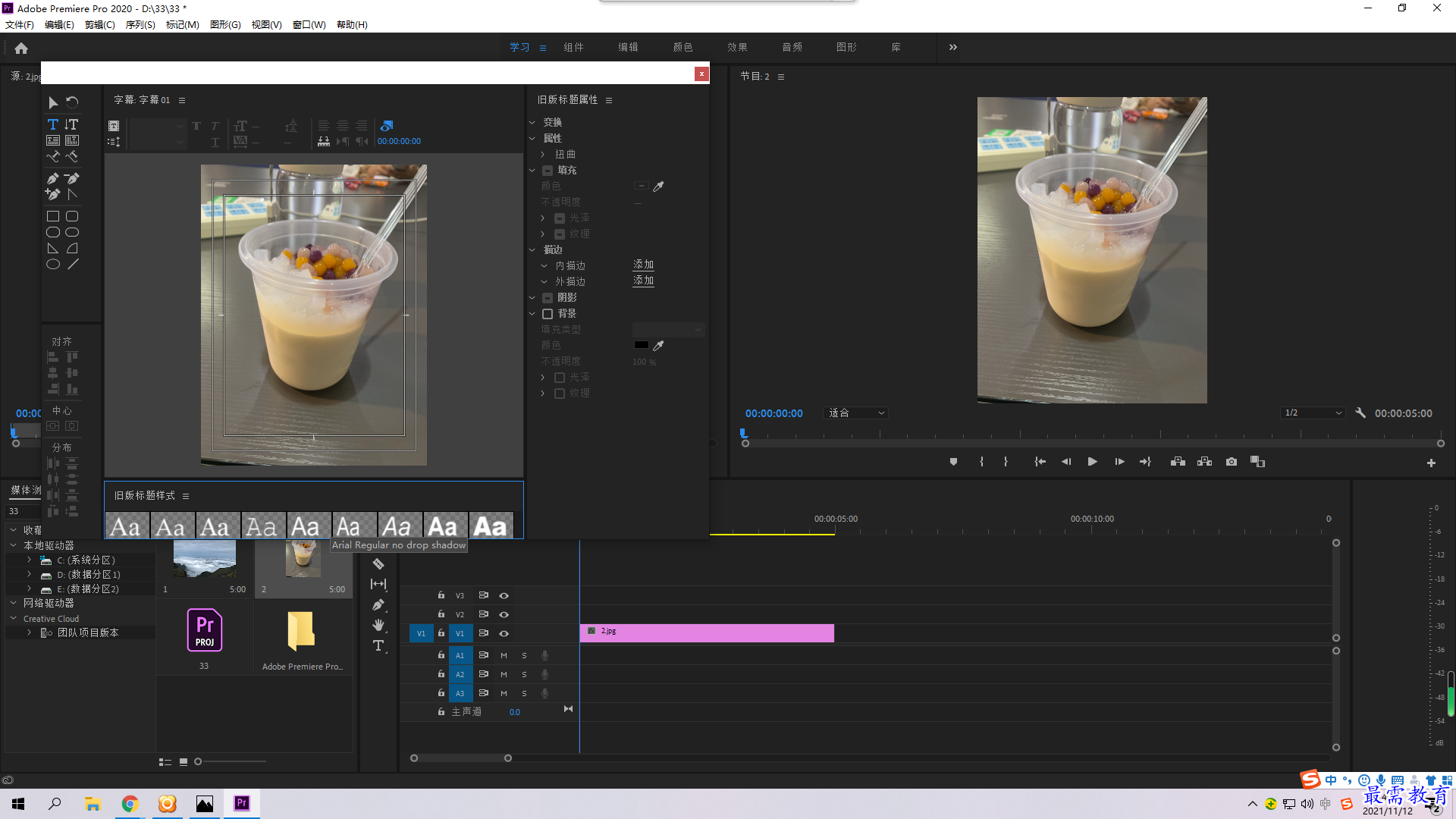Pick fill color with eyedropper
The height and width of the screenshot is (819, 1456).
pyautogui.click(x=658, y=187)
